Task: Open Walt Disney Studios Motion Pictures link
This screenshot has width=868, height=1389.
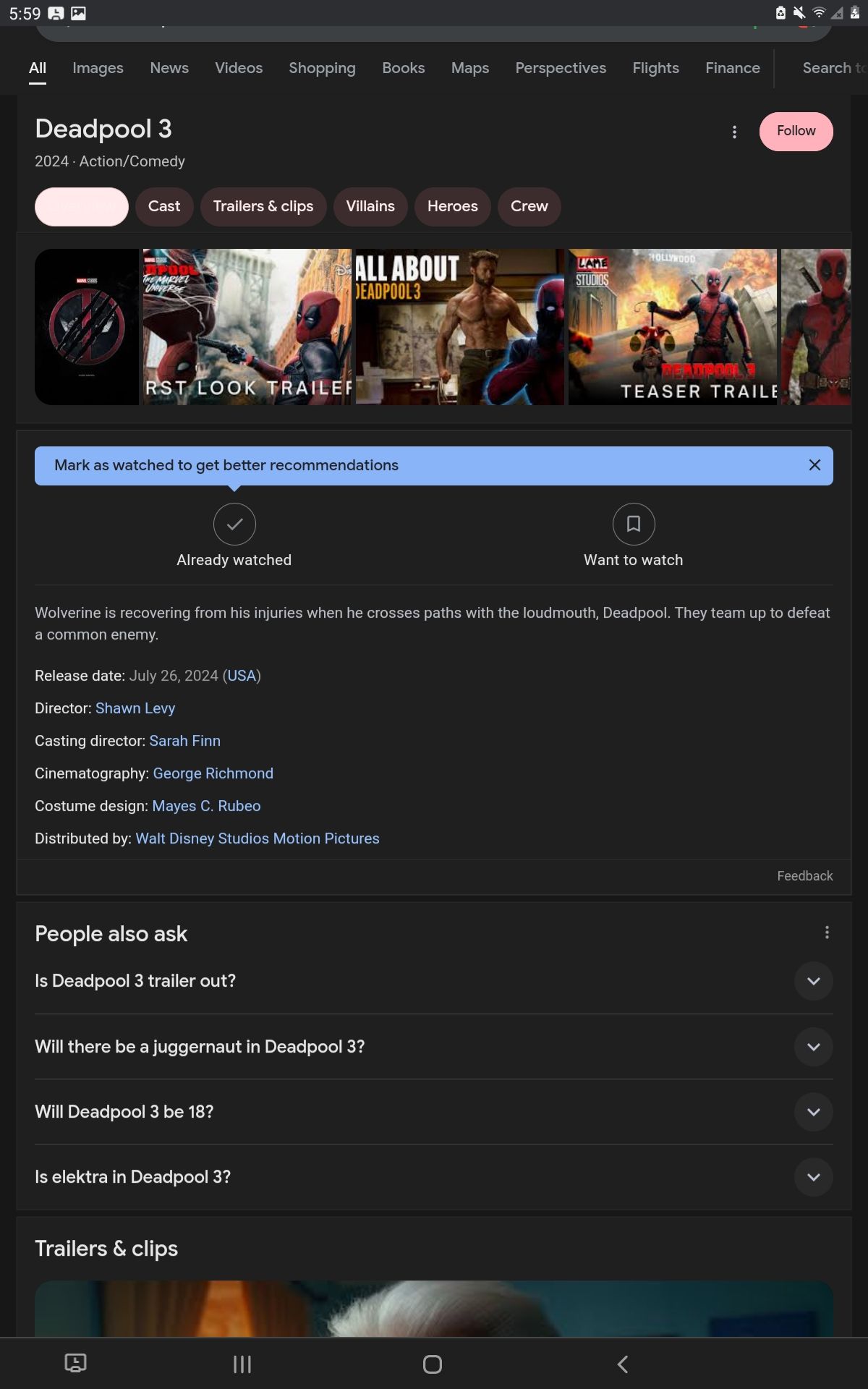Action: click(x=257, y=838)
